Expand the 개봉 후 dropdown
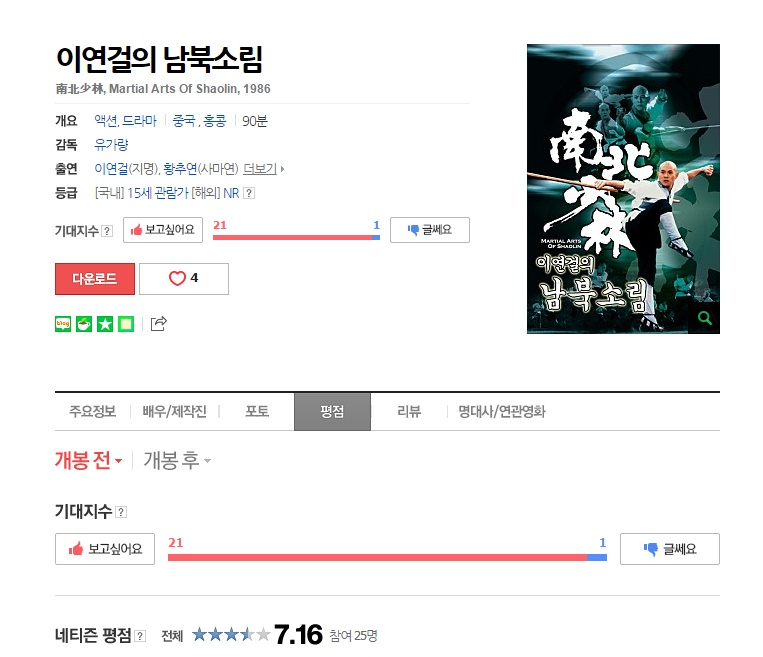 pyautogui.click(x=177, y=460)
